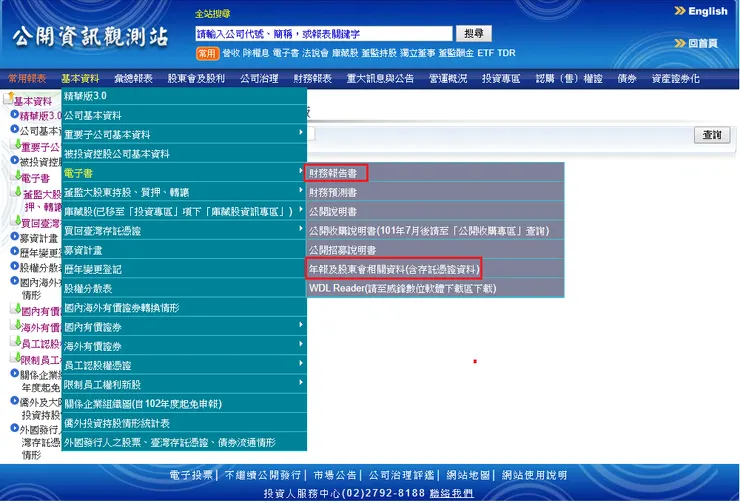This screenshot has width=740, height=503.
Task: Click the 查詢 button
Action: click(712, 135)
